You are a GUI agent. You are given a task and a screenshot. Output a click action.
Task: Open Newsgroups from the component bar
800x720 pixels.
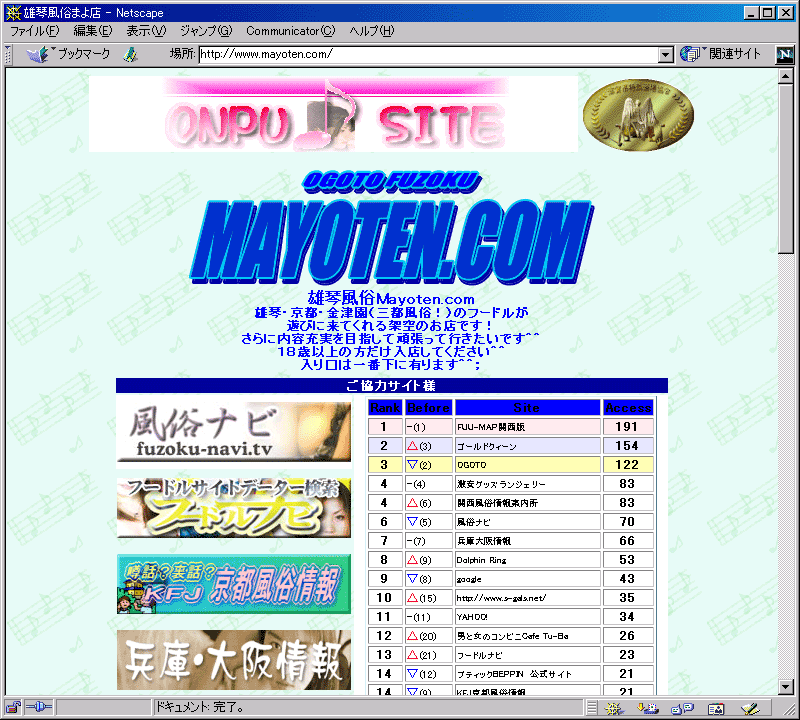pyautogui.click(x=682, y=708)
